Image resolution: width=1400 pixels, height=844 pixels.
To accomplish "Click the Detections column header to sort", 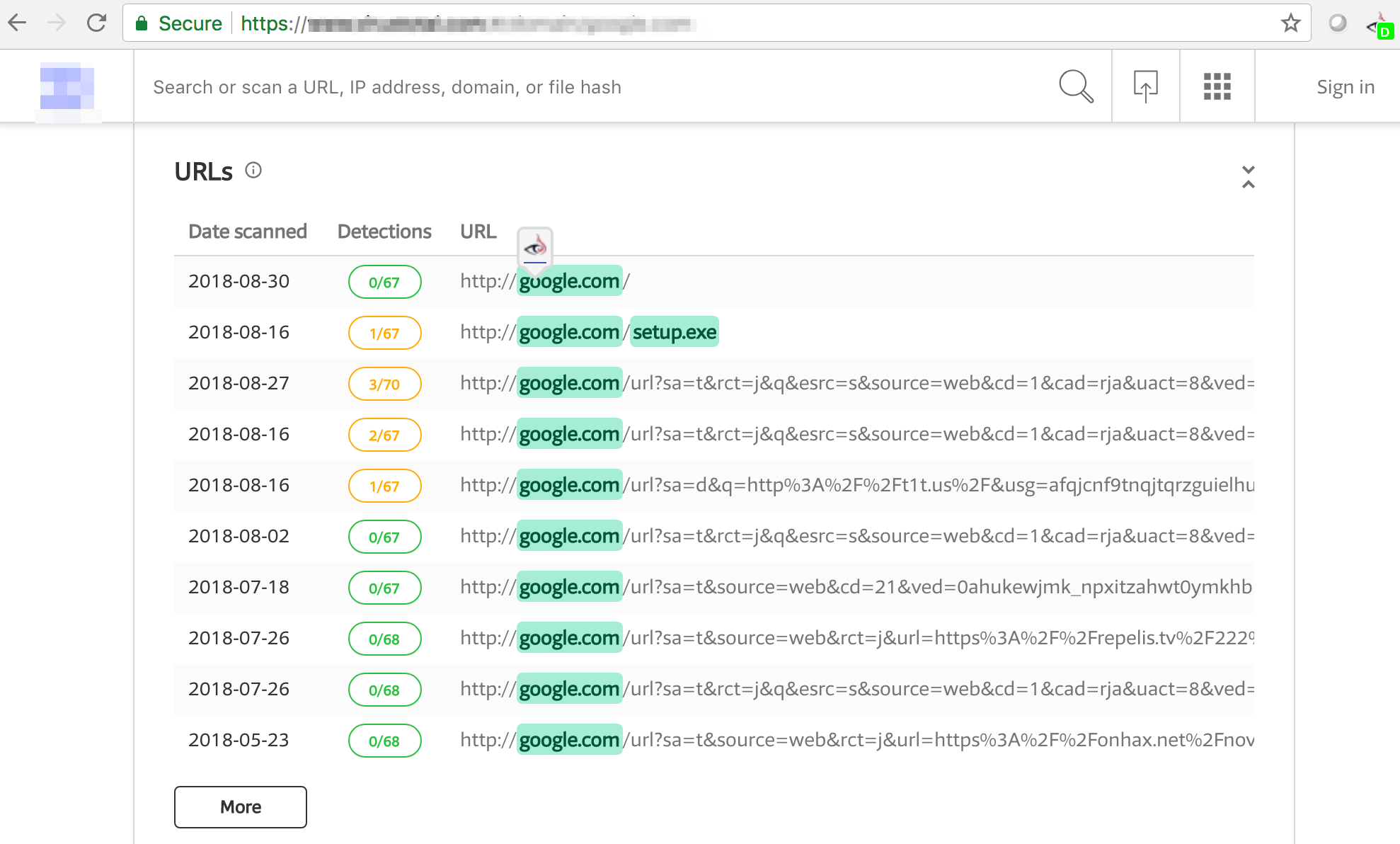I will tap(383, 230).
